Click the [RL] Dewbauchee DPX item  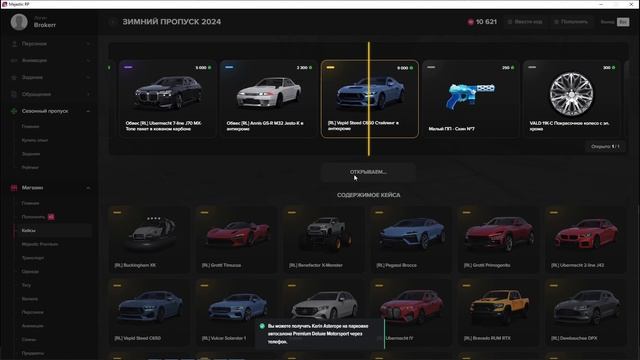pos(586,313)
